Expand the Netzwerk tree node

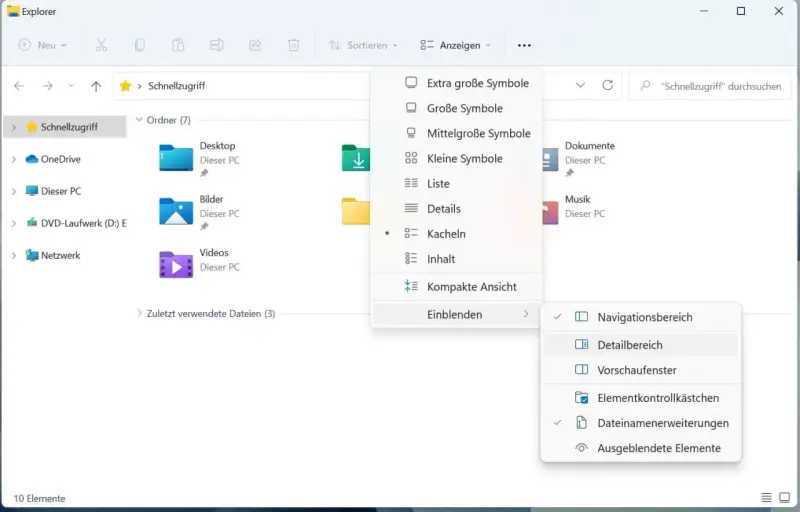14,255
